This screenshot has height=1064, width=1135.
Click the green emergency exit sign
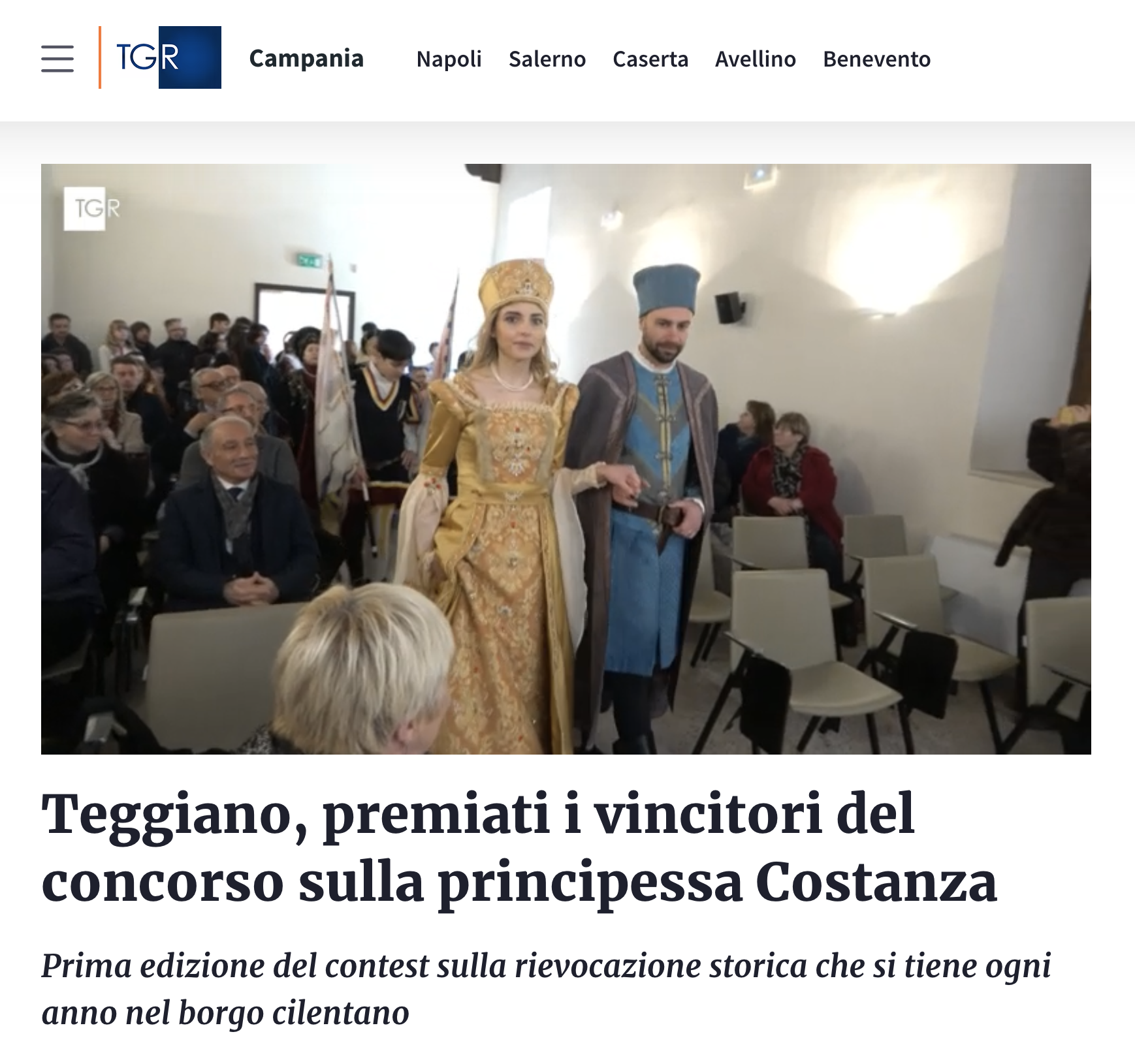(308, 260)
